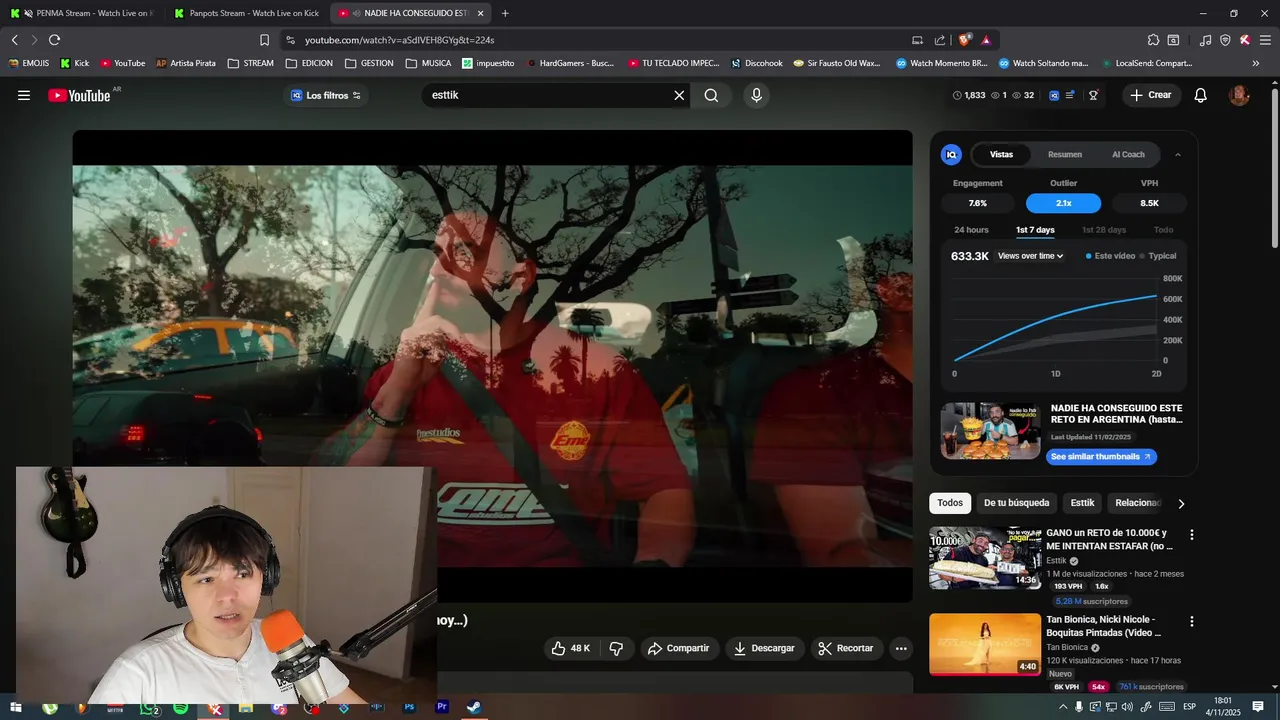The height and width of the screenshot is (720, 1280).
Task: Click the Crear create button
Action: click(x=1151, y=95)
